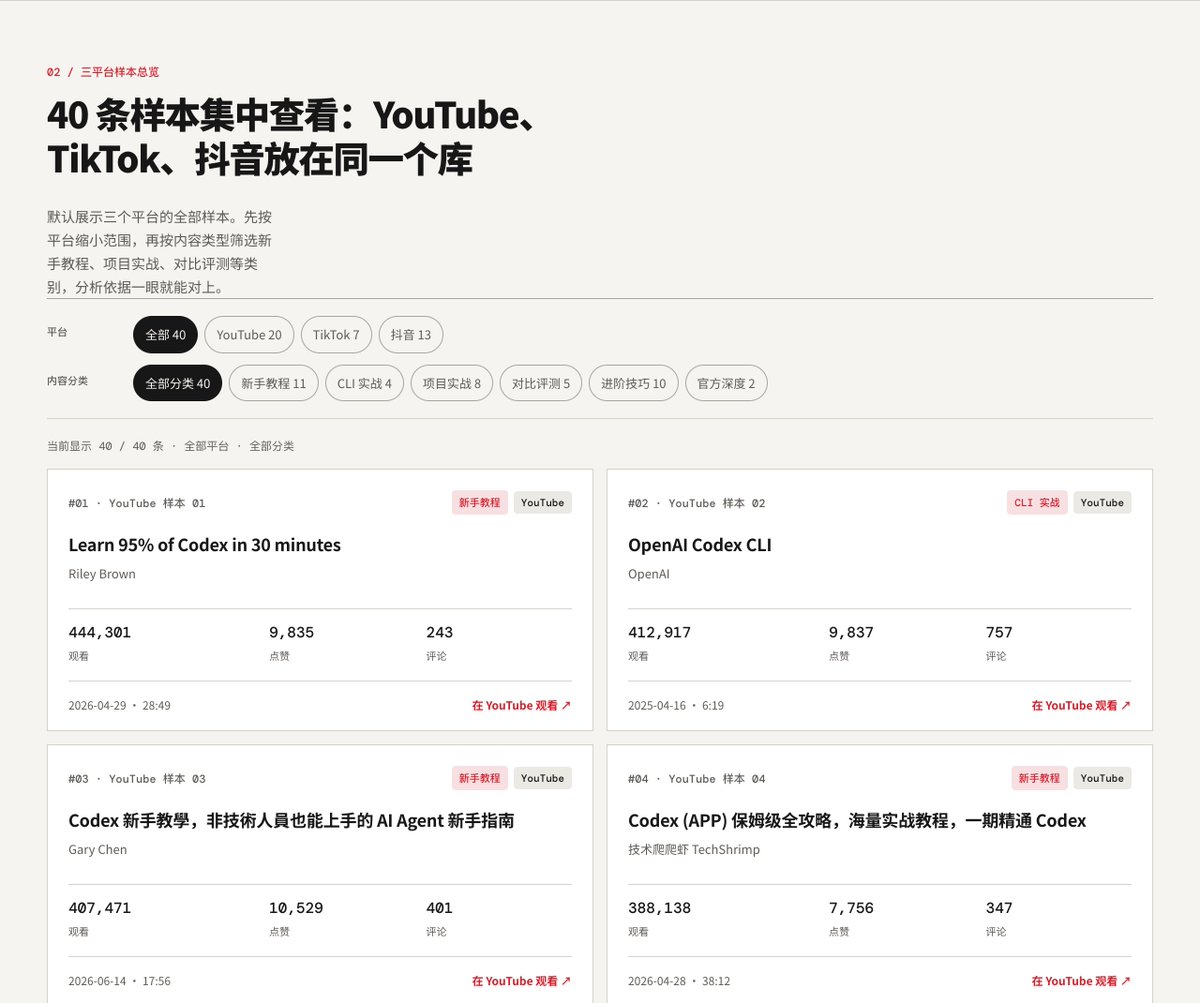This screenshot has height=1003, width=1200.
Task: Open 在 YouTube 观看 link for Gary Chen video
Action: click(522, 981)
